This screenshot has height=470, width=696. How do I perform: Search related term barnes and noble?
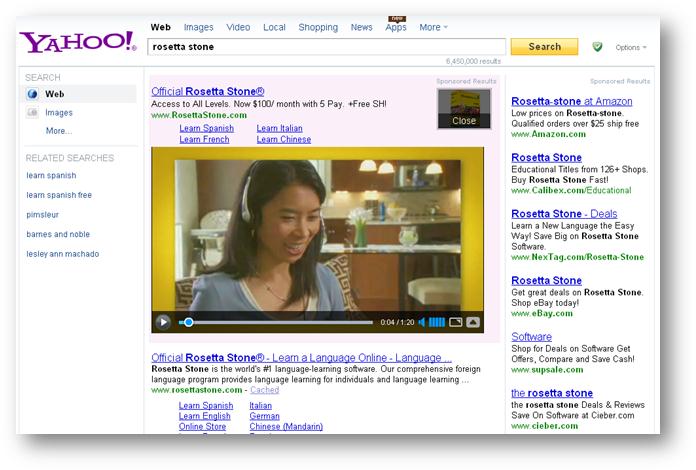58,234
